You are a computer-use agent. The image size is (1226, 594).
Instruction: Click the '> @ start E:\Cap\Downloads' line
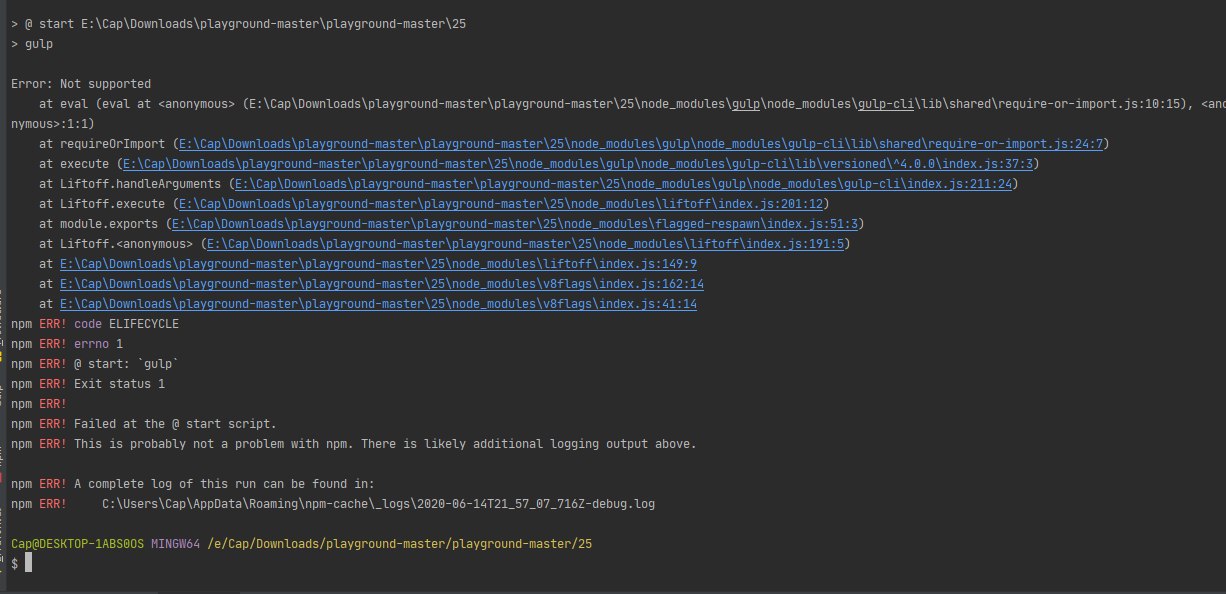pos(238,23)
